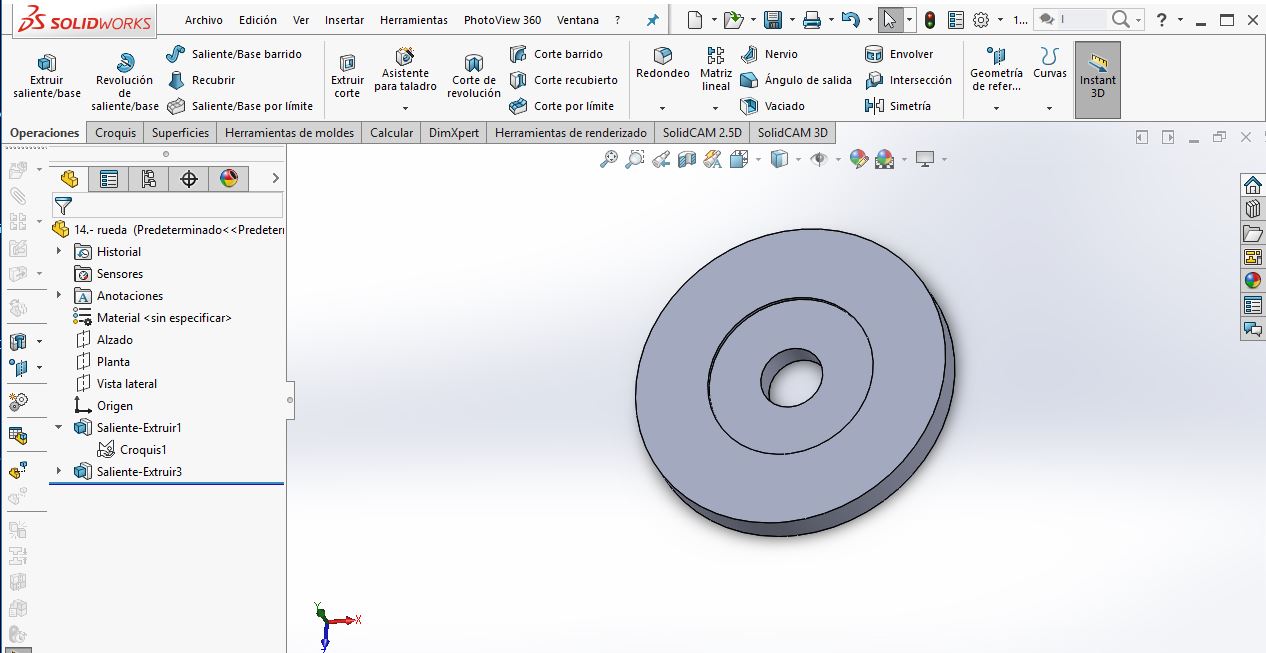Click Corte por límite command
Image resolution: width=1266 pixels, height=653 pixels.
coord(561,106)
